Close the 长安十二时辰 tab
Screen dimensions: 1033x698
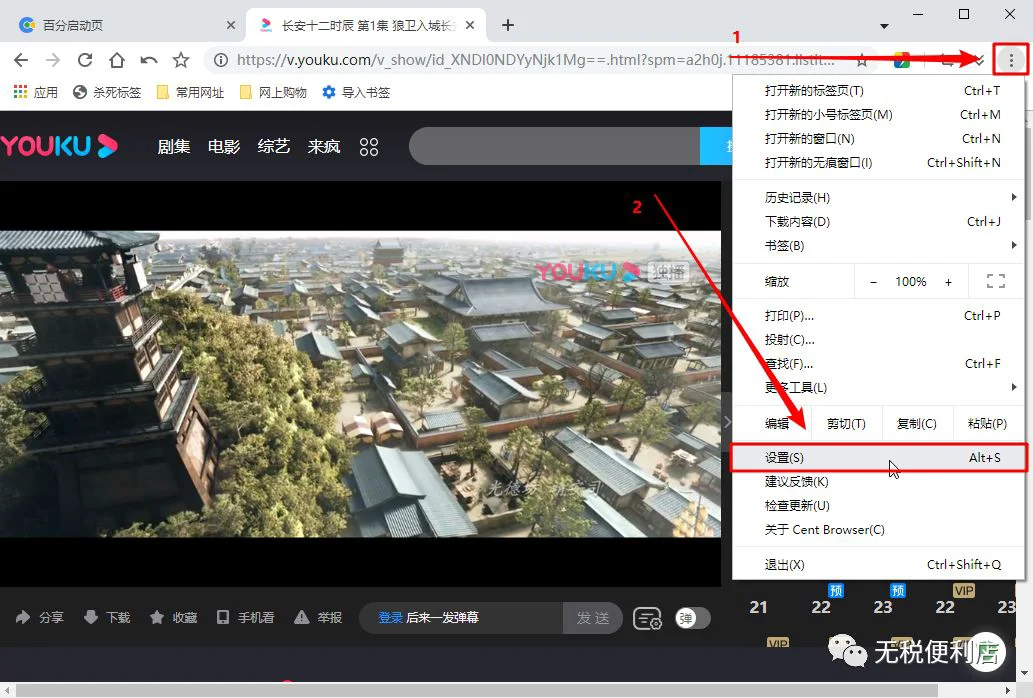[x=470, y=25]
